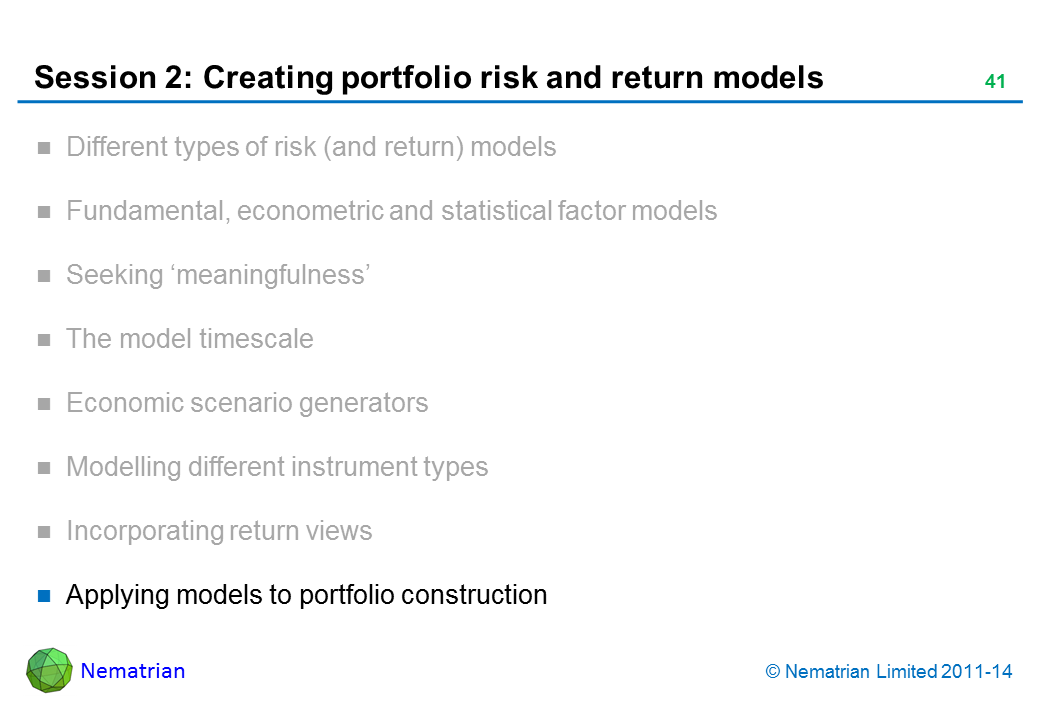Select 'Fundamental, econometric and statistical factor models'
The image size is (1040, 720).
[391, 211]
